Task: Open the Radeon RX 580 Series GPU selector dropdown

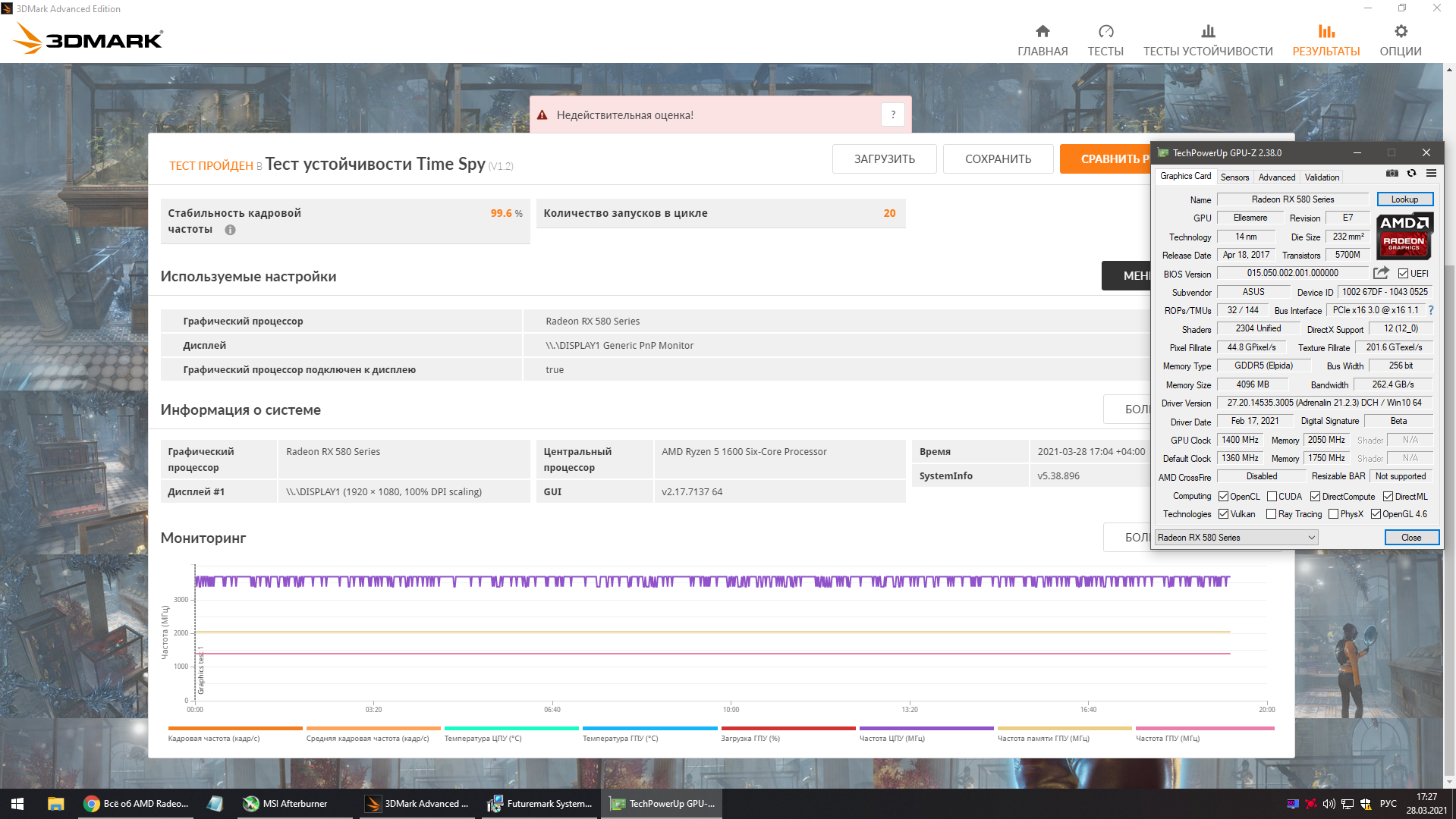Action: tap(1236, 538)
